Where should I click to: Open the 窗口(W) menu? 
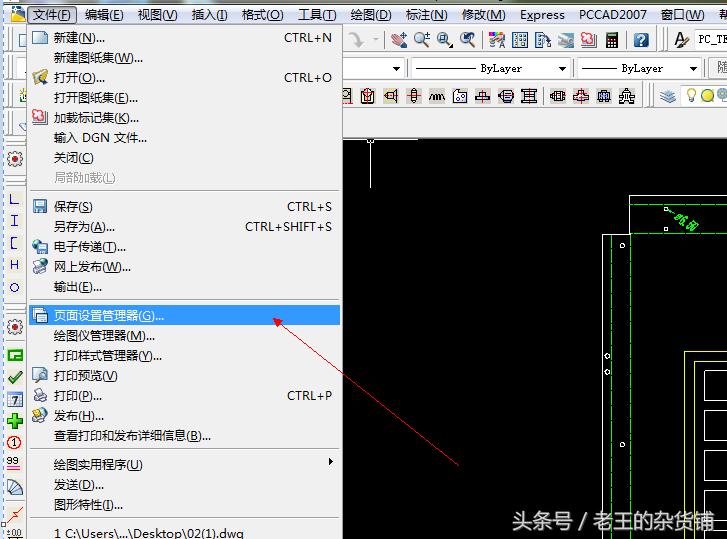682,15
